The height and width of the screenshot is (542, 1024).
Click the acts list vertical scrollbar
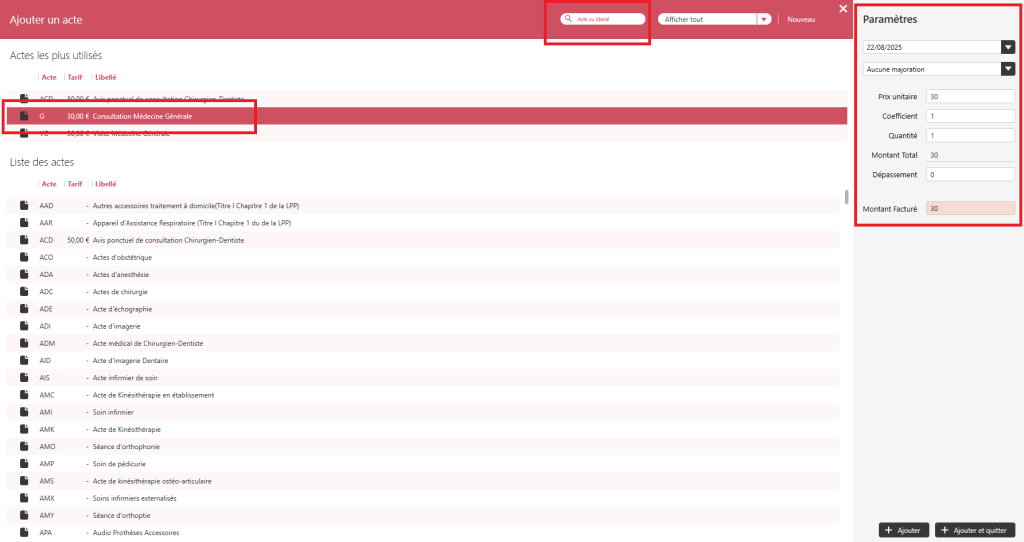coord(846,197)
